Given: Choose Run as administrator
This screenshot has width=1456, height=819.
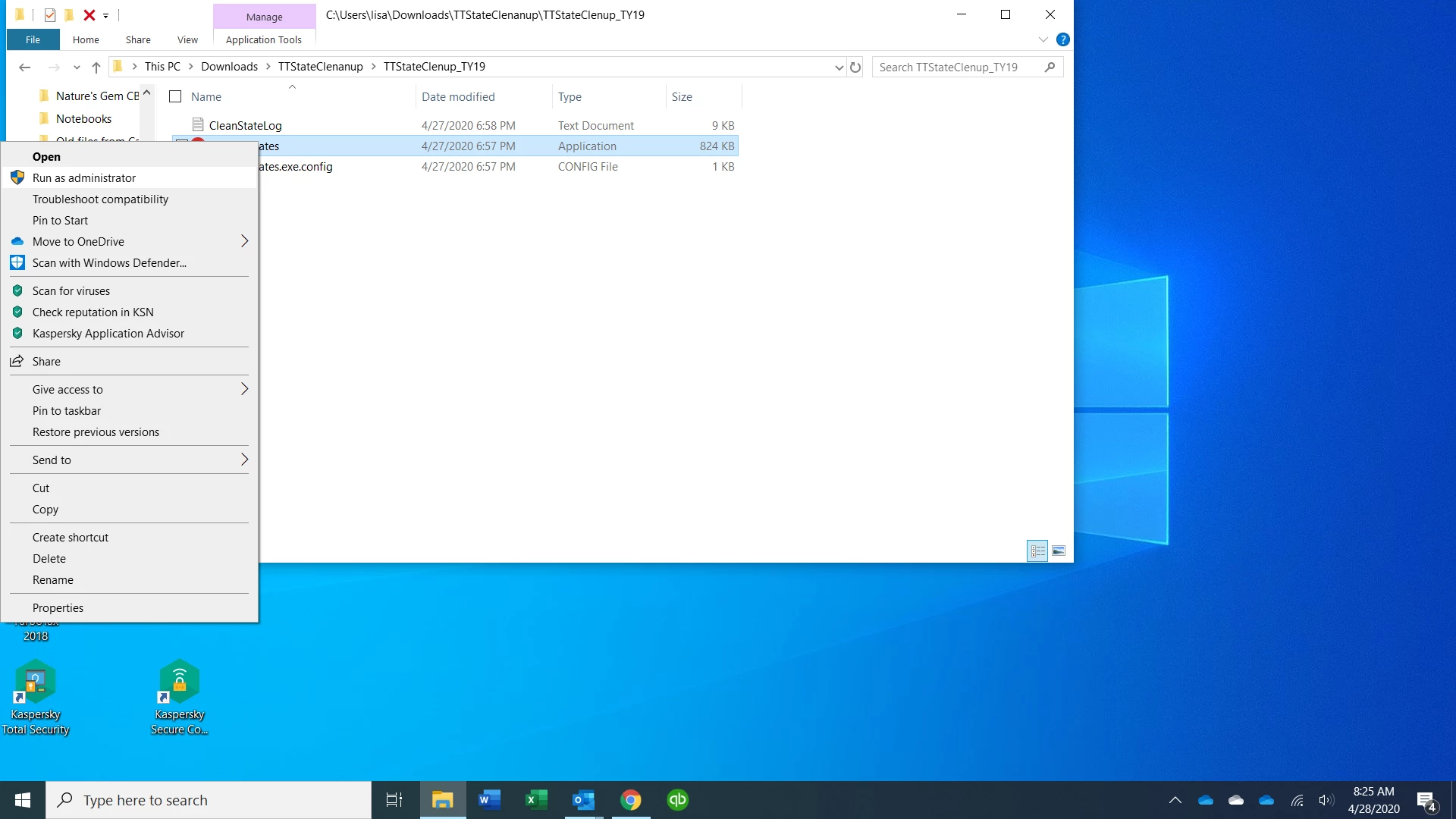Looking at the screenshot, I should pos(130,178).
